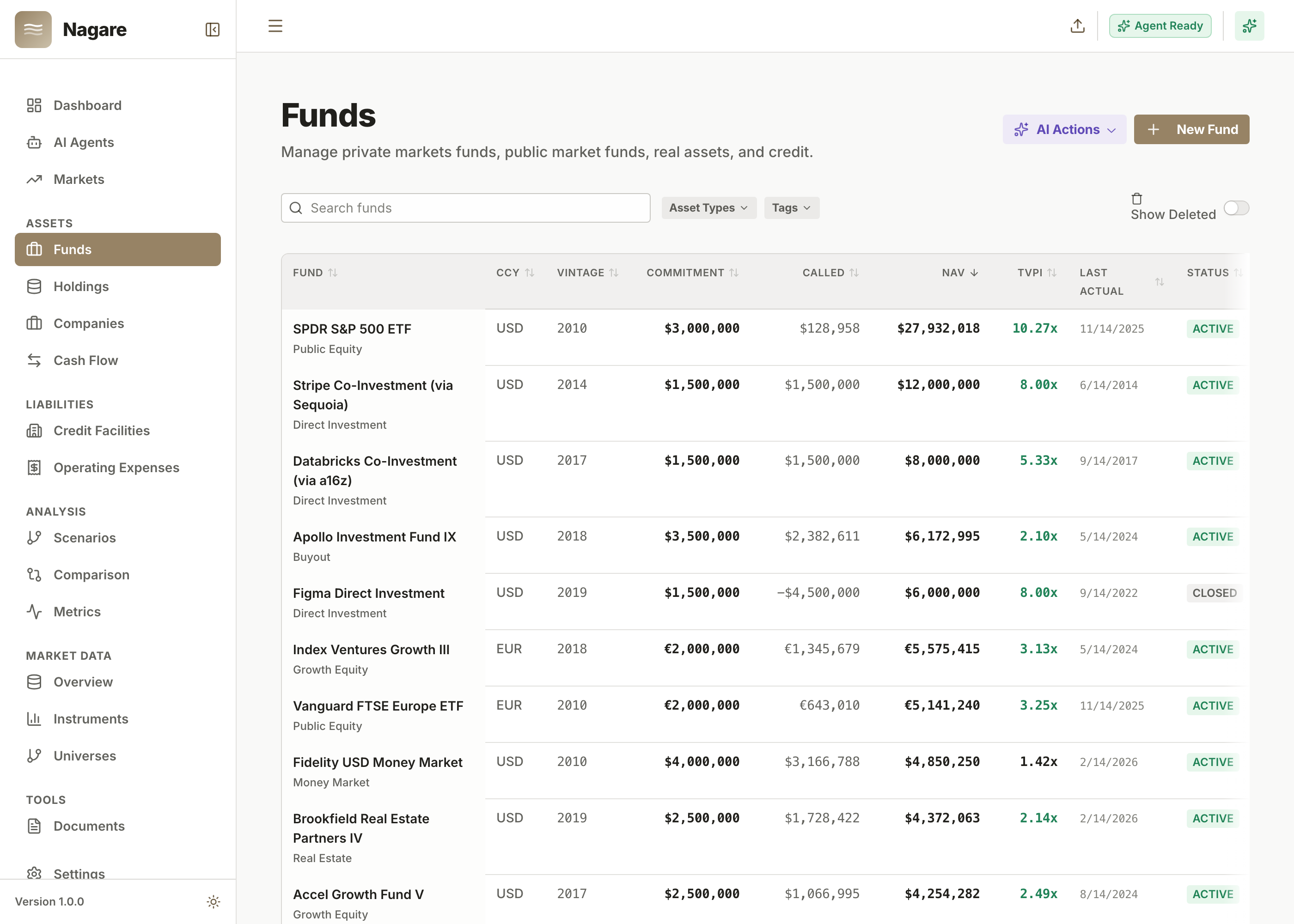Open Stripe Co-Investment (via Sequoia) fund
Screen dimensions: 1294x924
click(x=373, y=395)
